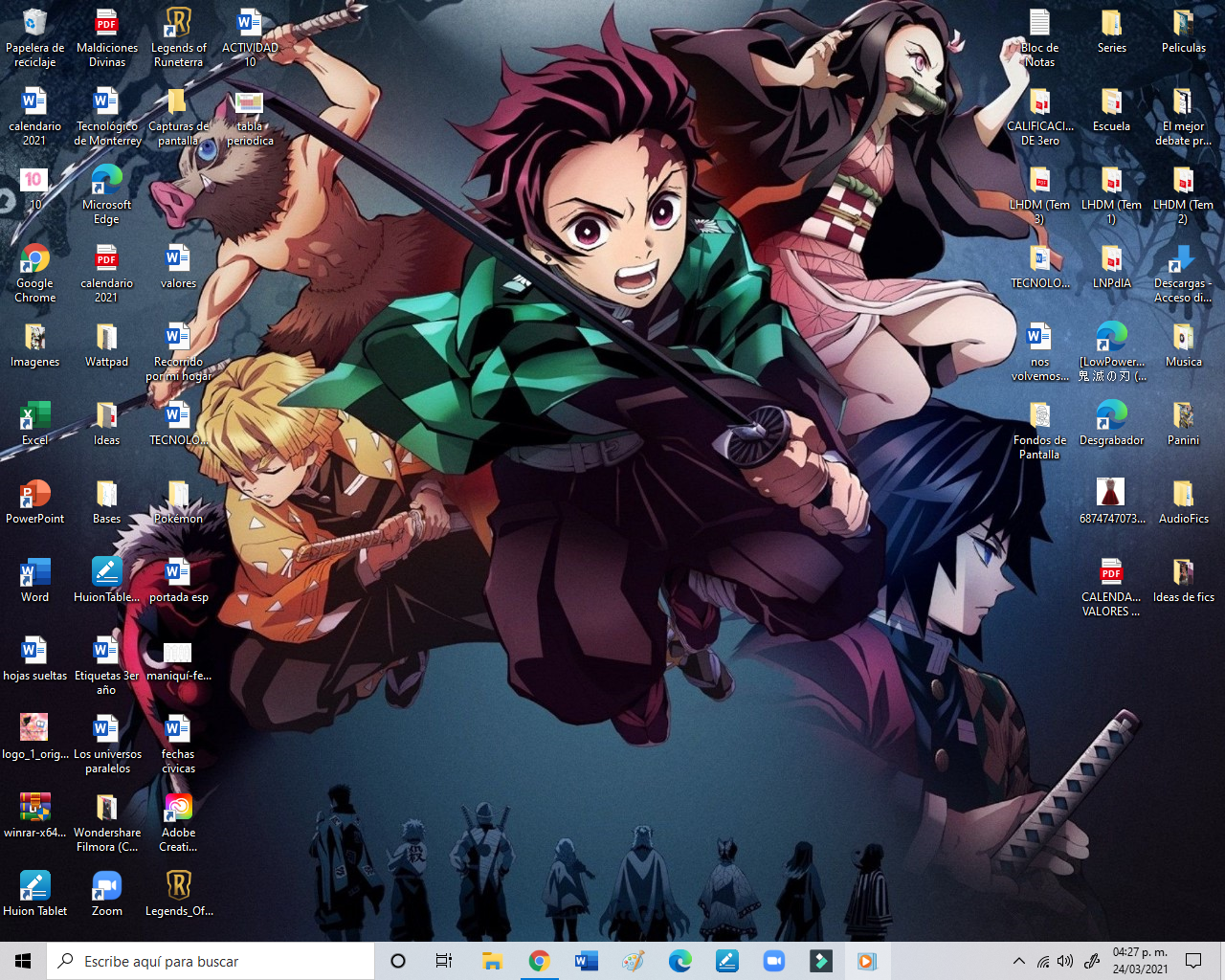The width and height of the screenshot is (1225, 980).
Task: Show hidden system tray icons
Action: coord(1019,961)
